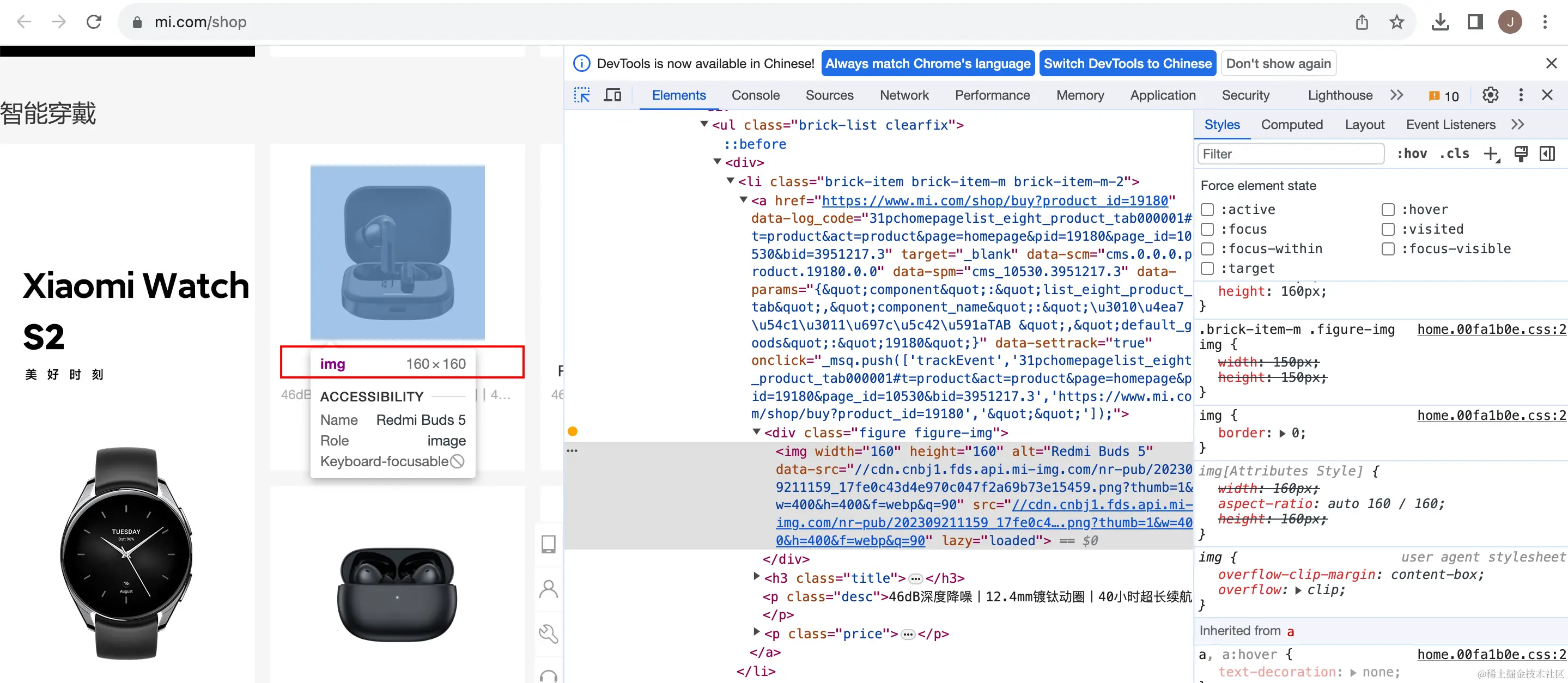The image size is (1568, 683).
Task: Toggle the browser side panel icon
Action: point(1475,22)
